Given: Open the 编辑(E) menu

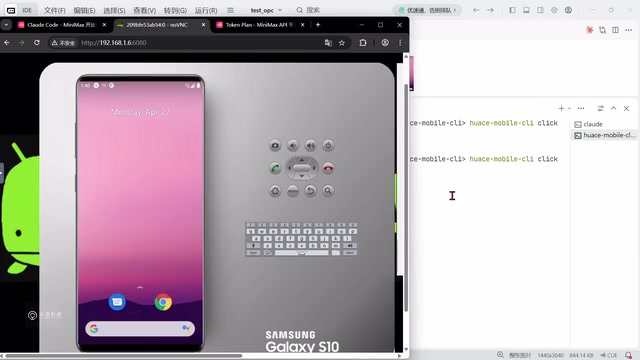Looking at the screenshot, I should [x=84, y=10].
